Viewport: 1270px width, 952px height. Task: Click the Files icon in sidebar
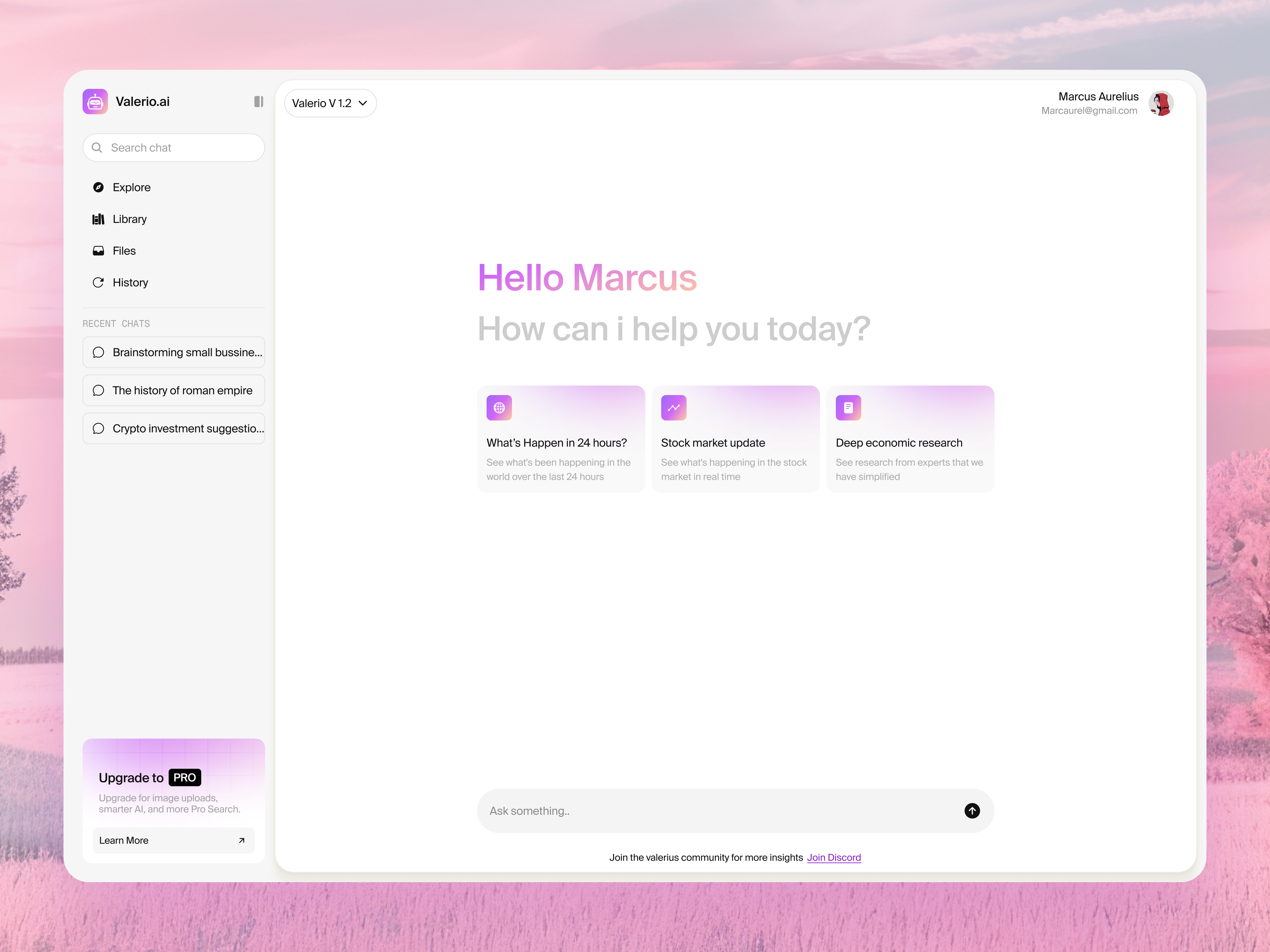(x=99, y=251)
